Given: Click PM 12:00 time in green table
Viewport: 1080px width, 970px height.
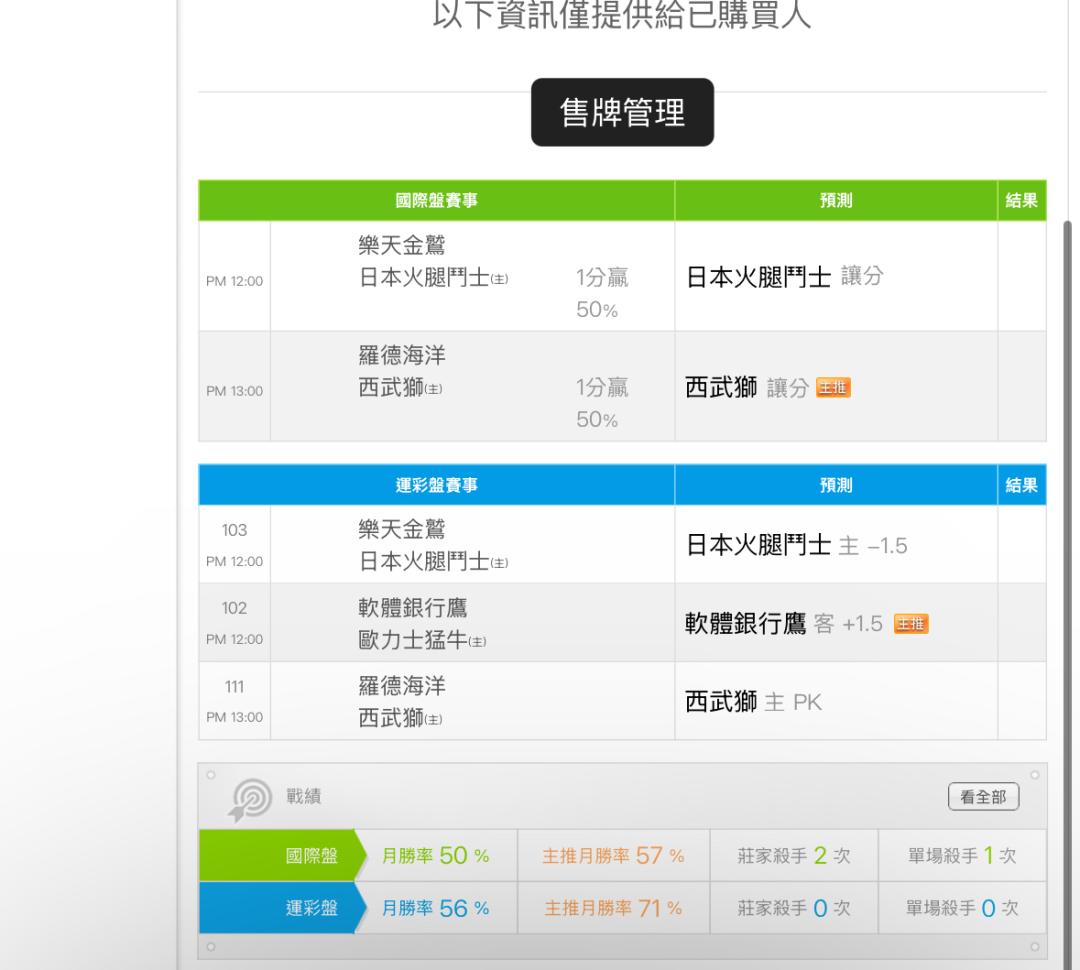Looking at the screenshot, I should [x=234, y=281].
